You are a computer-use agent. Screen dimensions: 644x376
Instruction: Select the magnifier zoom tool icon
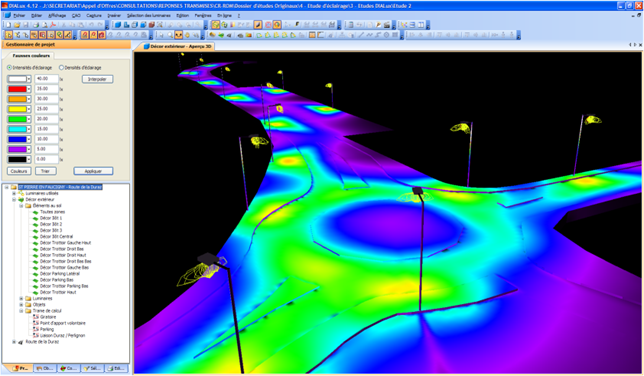point(170,35)
